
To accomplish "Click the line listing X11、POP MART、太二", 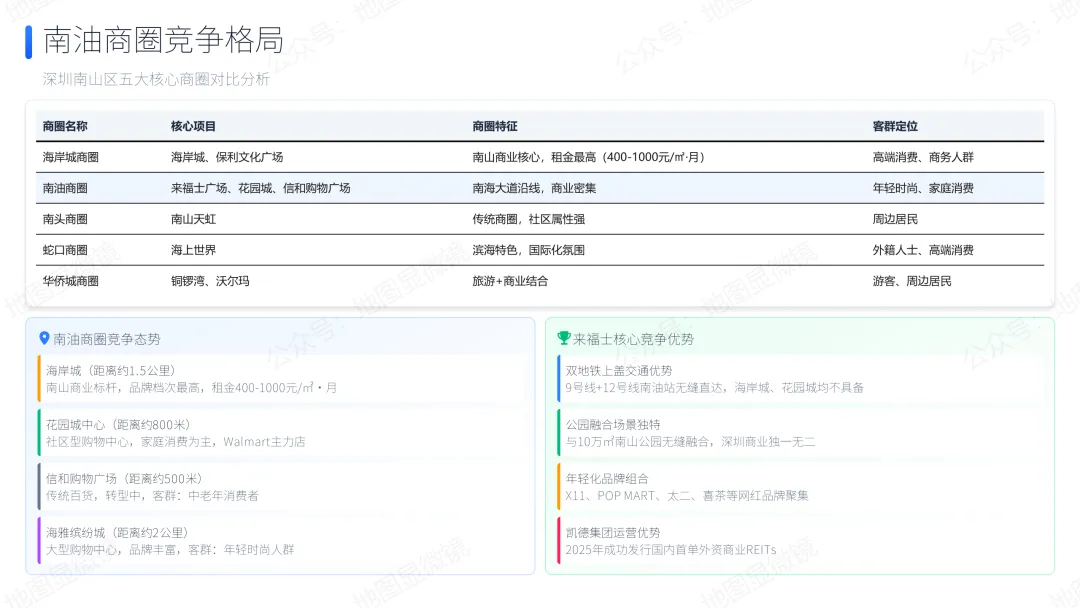I will tap(687, 496).
